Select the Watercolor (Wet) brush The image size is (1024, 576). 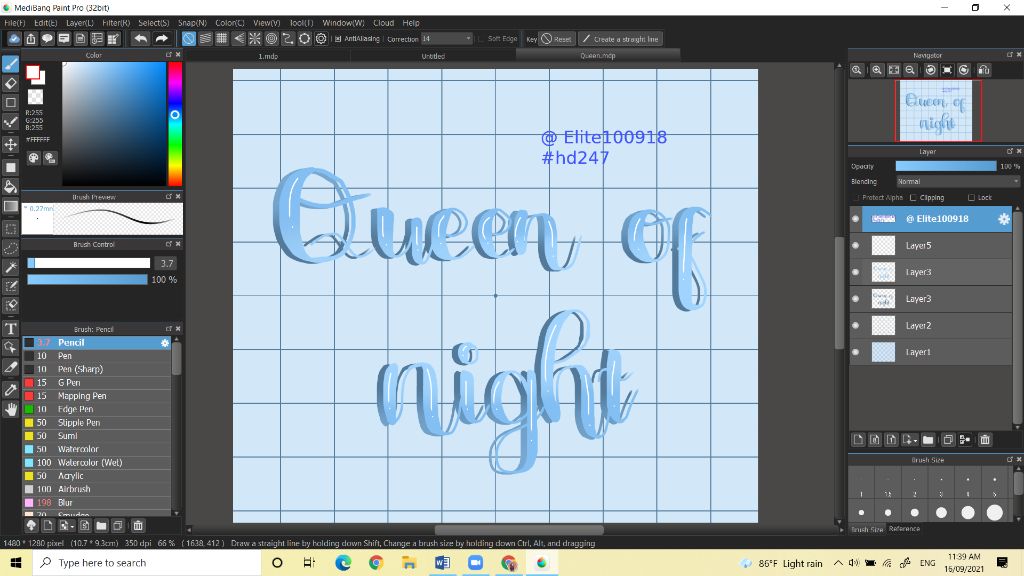point(97,462)
